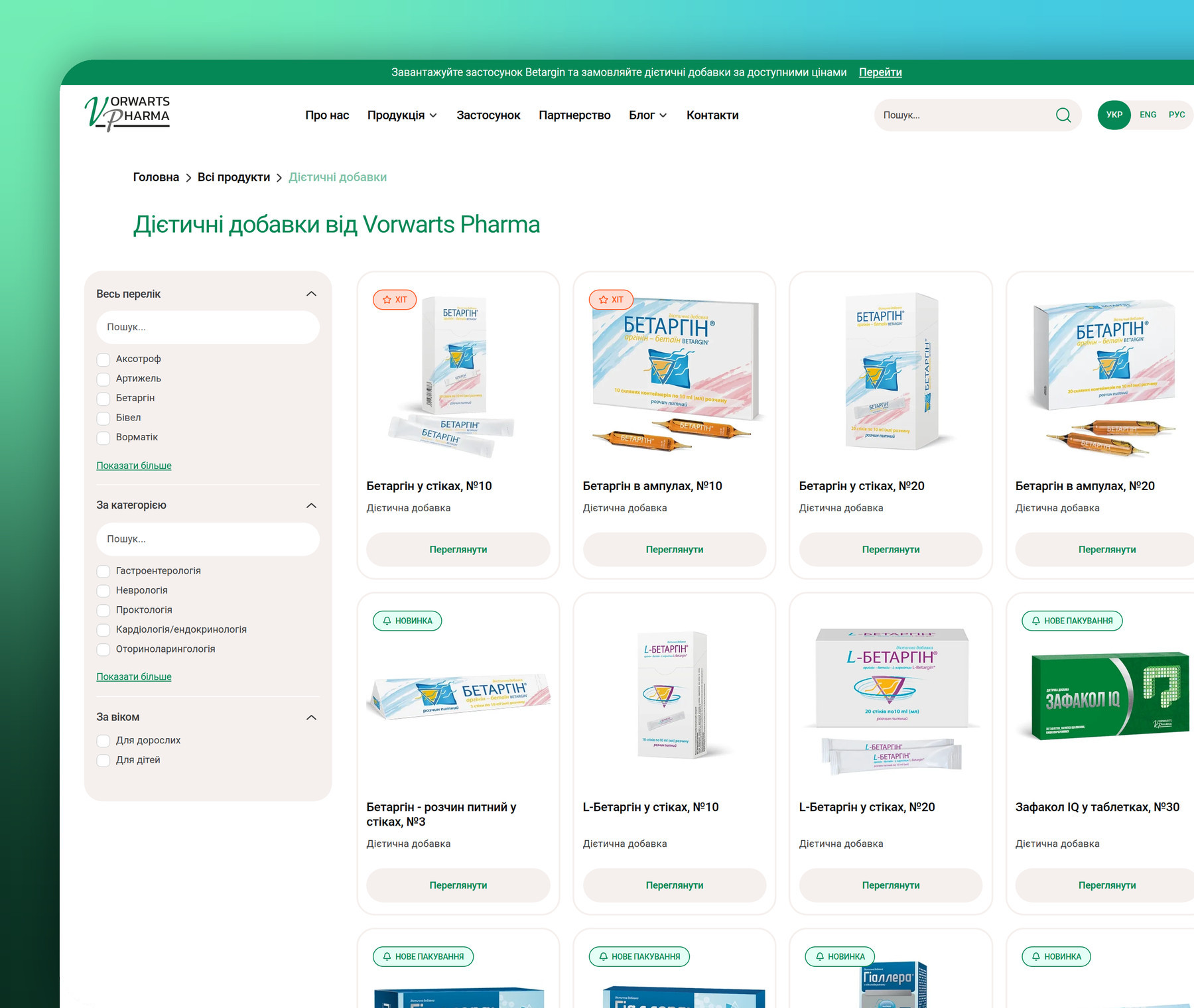Open product image of Бетаргін в ампулах №10
Image resolution: width=1194 pixels, height=1008 pixels.
pyautogui.click(x=675, y=375)
